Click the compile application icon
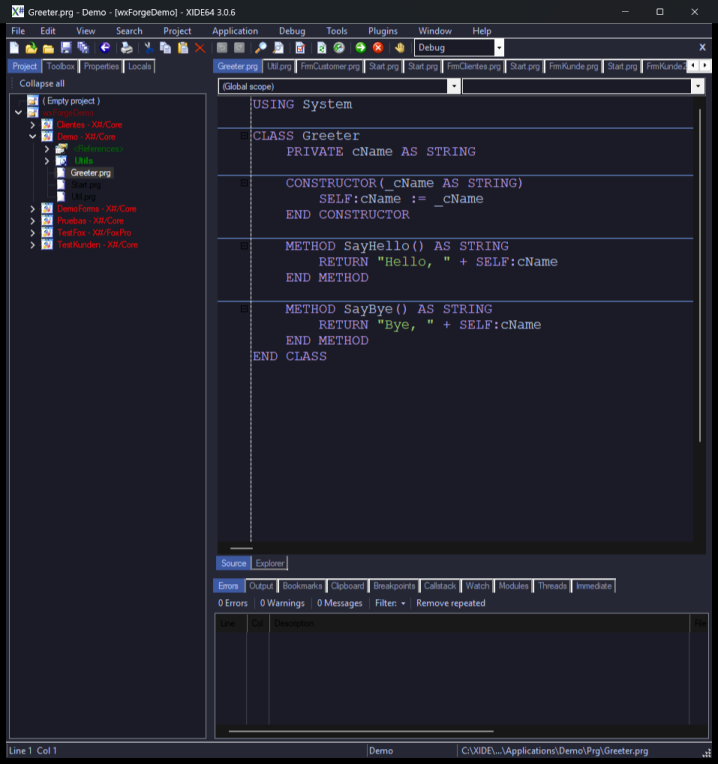718x764 pixels. point(321,48)
